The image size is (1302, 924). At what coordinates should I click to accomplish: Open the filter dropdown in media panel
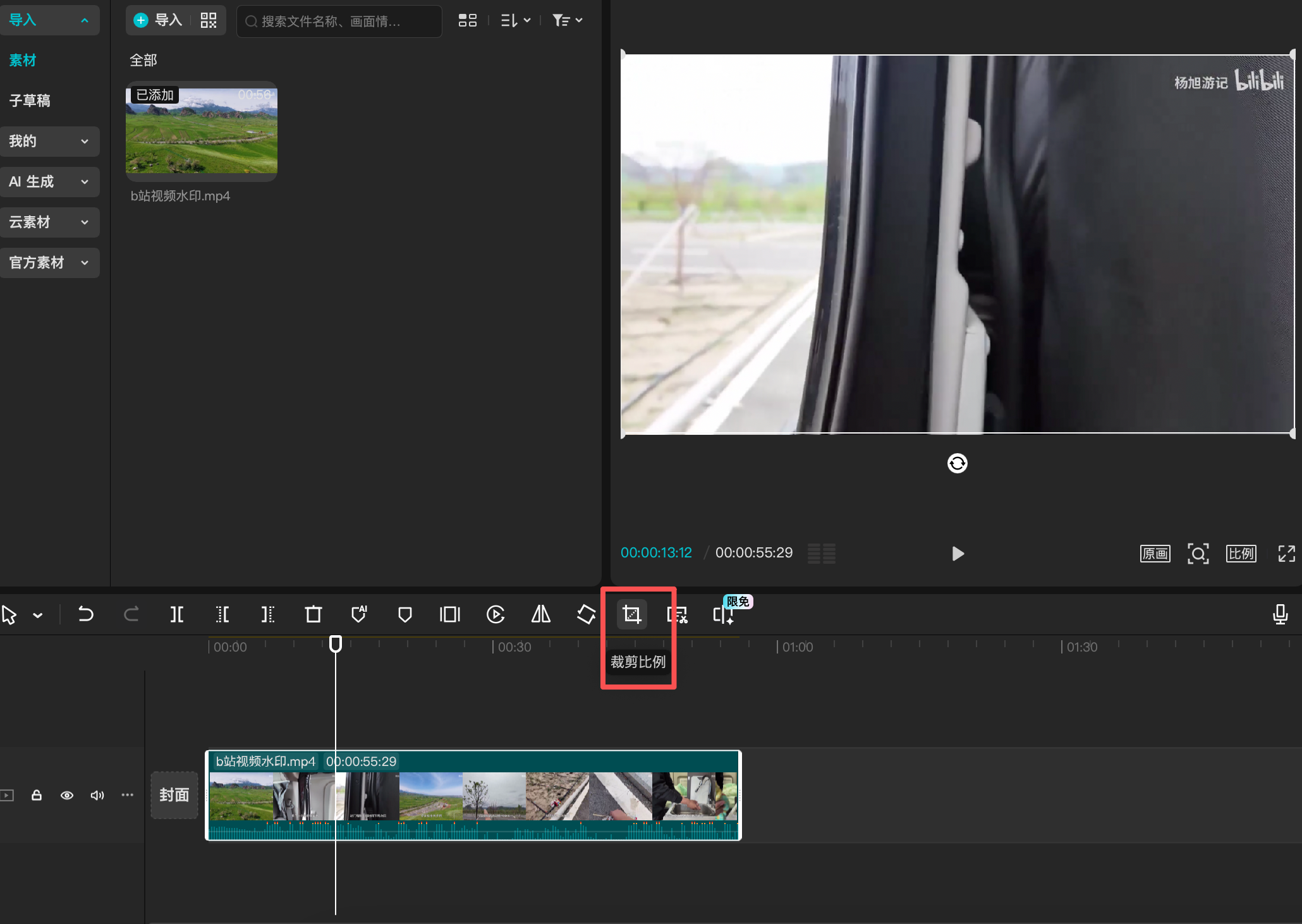567,21
